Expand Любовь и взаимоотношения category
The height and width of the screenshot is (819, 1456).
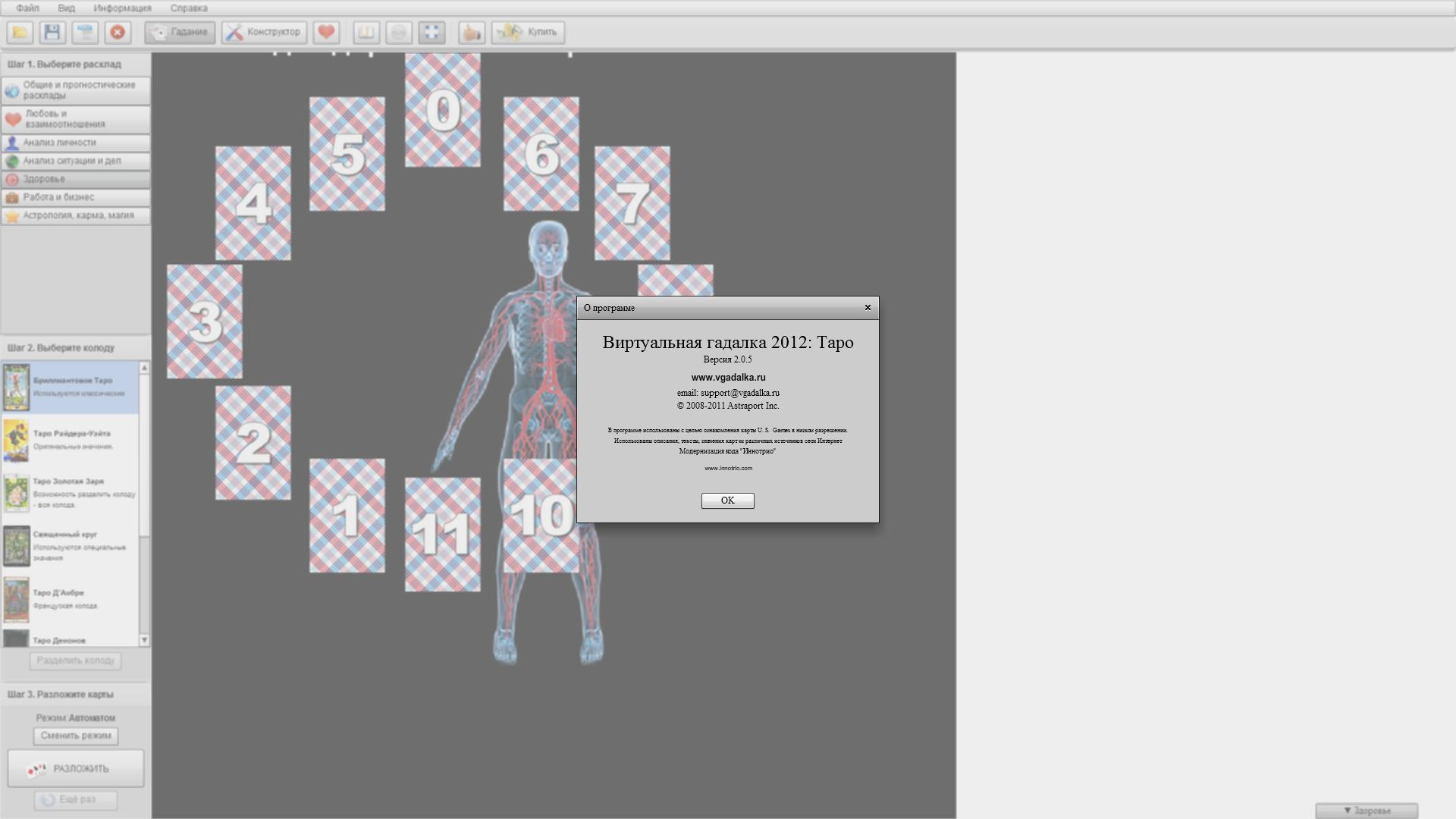pos(76,119)
